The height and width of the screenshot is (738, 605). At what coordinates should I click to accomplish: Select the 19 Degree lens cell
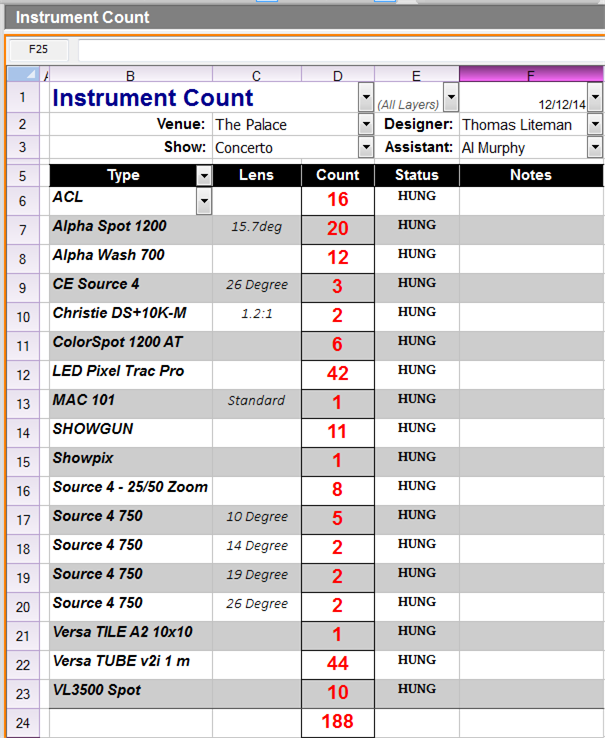click(x=257, y=575)
